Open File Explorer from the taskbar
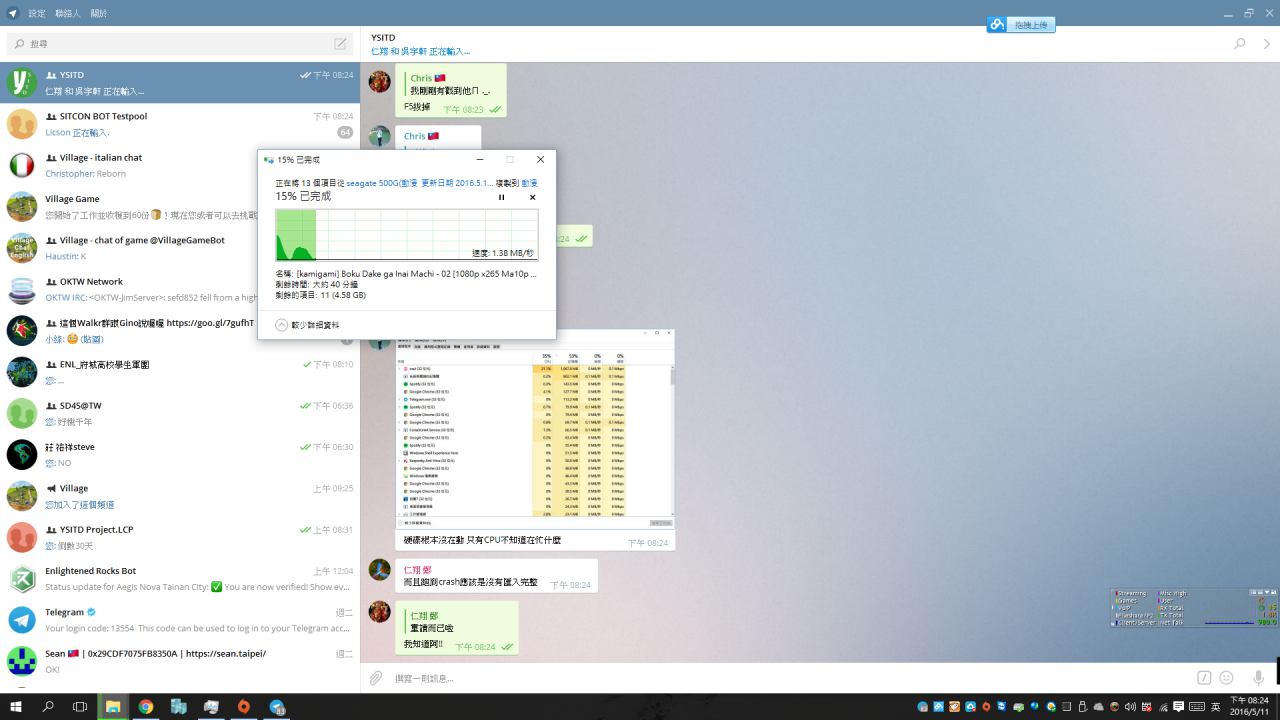Viewport: 1280px width, 720px height. click(x=113, y=706)
